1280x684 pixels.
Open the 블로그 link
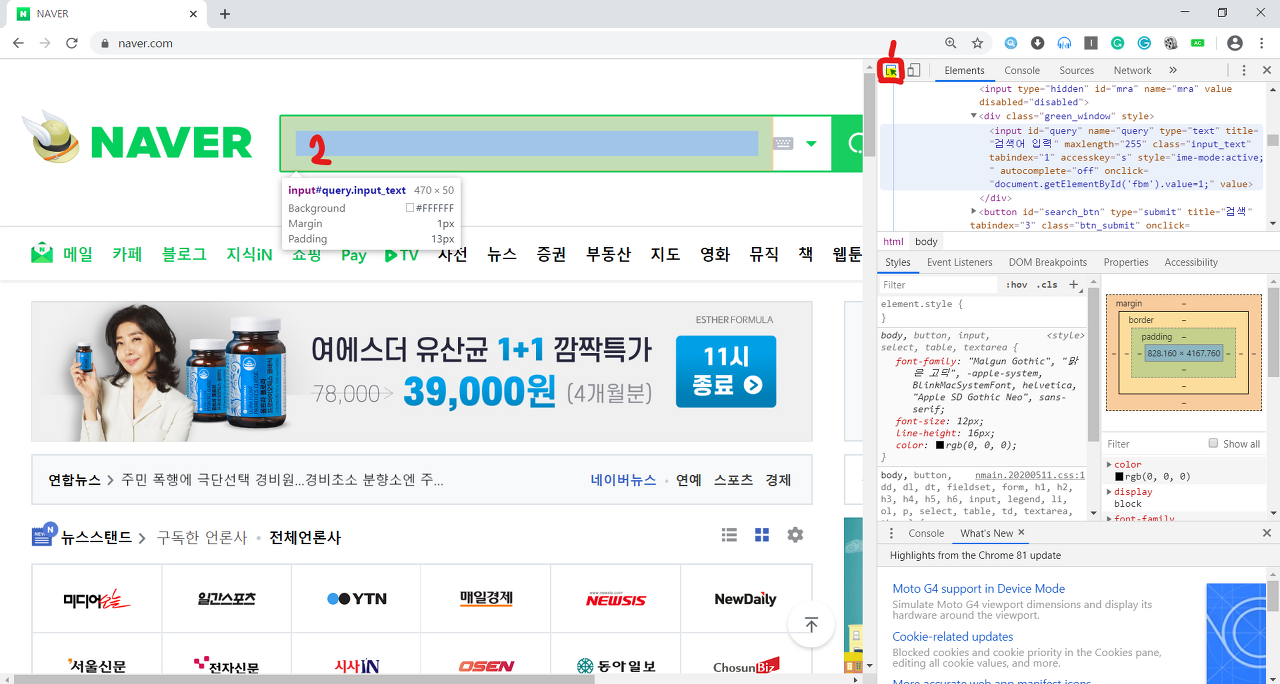(x=184, y=254)
